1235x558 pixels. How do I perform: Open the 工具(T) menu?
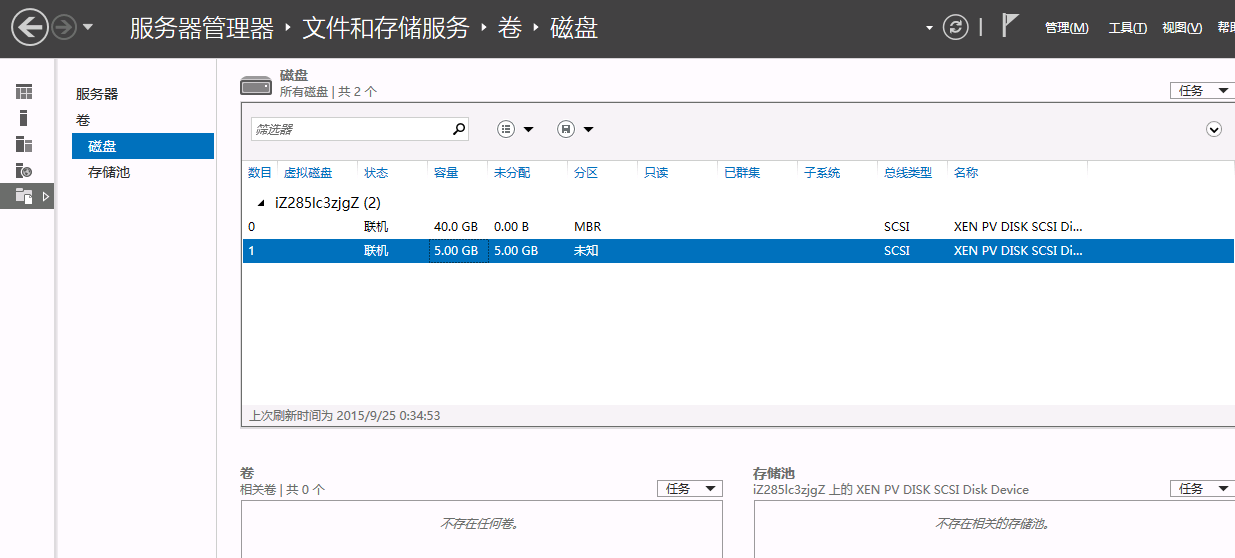pyautogui.click(x=1127, y=28)
